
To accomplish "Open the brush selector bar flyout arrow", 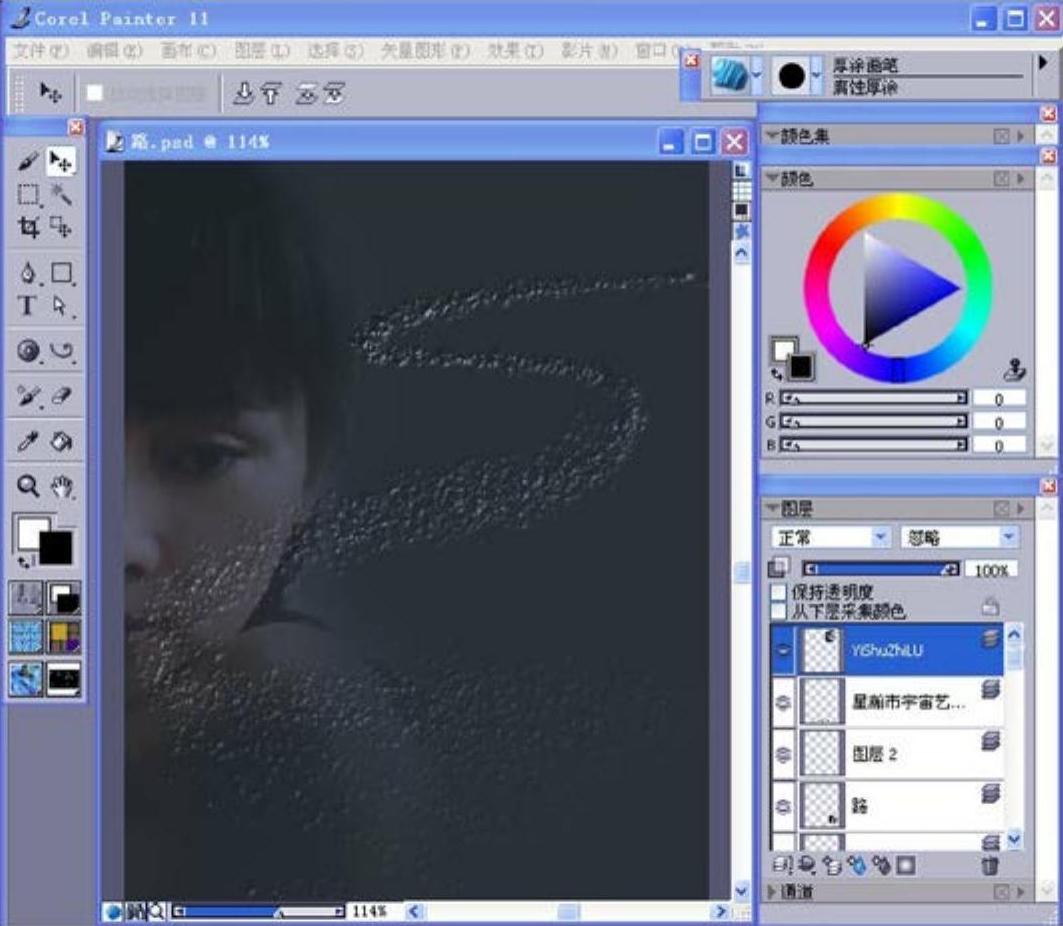I will pos(1043,63).
